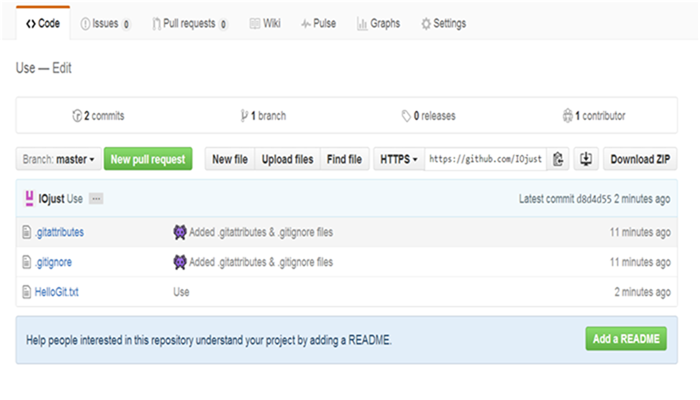Select the repository clone URL field
This screenshot has height=400, width=700.
[x=485, y=159]
